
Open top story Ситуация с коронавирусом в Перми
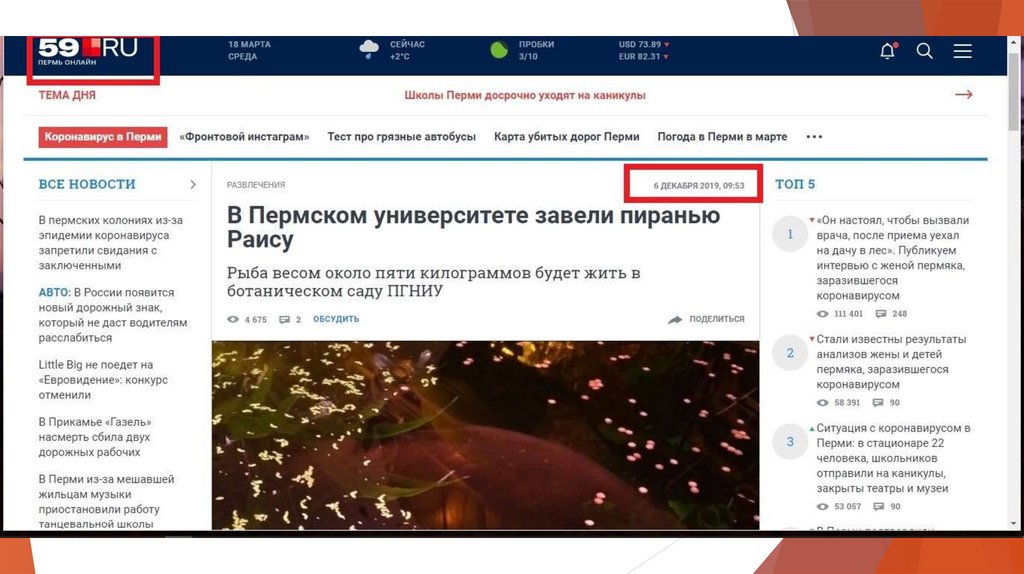(x=893, y=458)
